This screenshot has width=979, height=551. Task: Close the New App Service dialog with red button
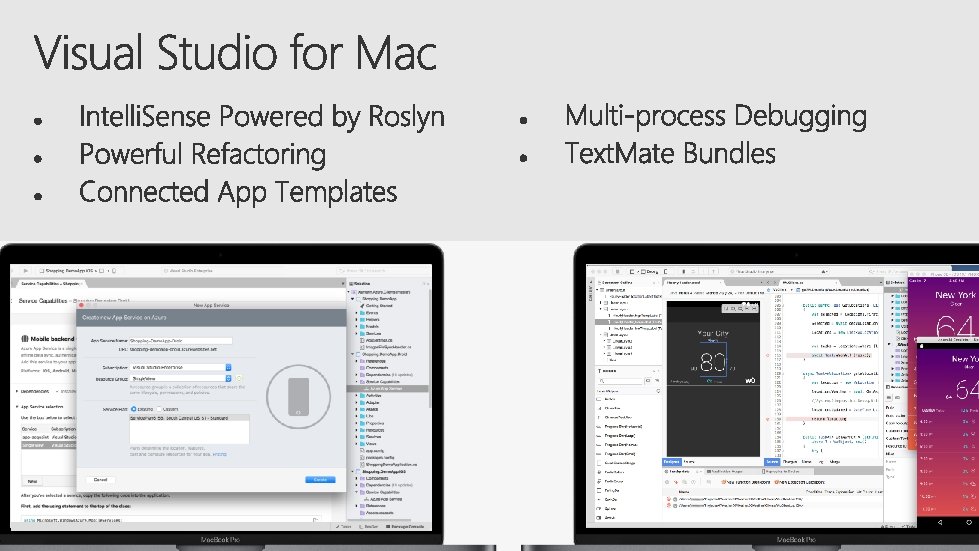click(x=81, y=305)
